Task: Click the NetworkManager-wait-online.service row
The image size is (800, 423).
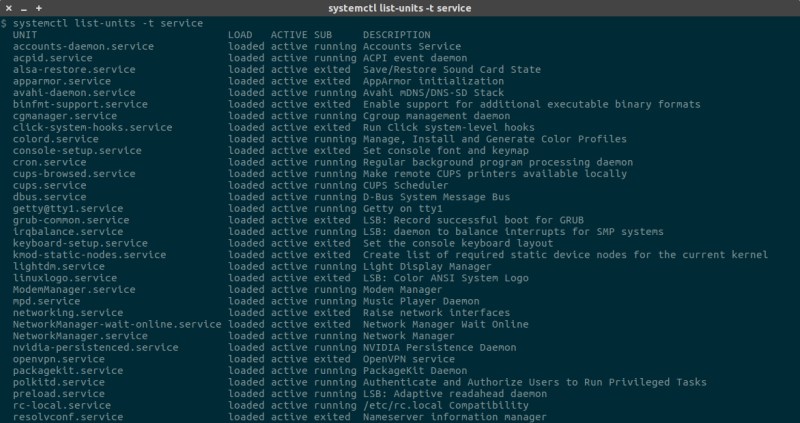Action: coord(117,324)
